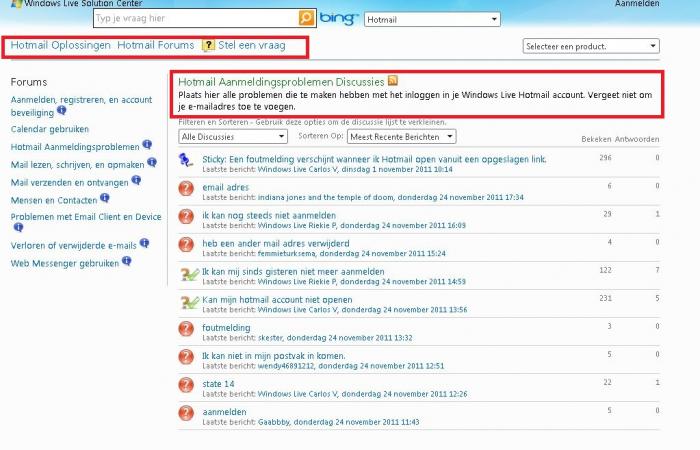Image resolution: width=700 pixels, height=450 pixels.
Task: Click the question icon next to email adres
Action: coord(186,188)
